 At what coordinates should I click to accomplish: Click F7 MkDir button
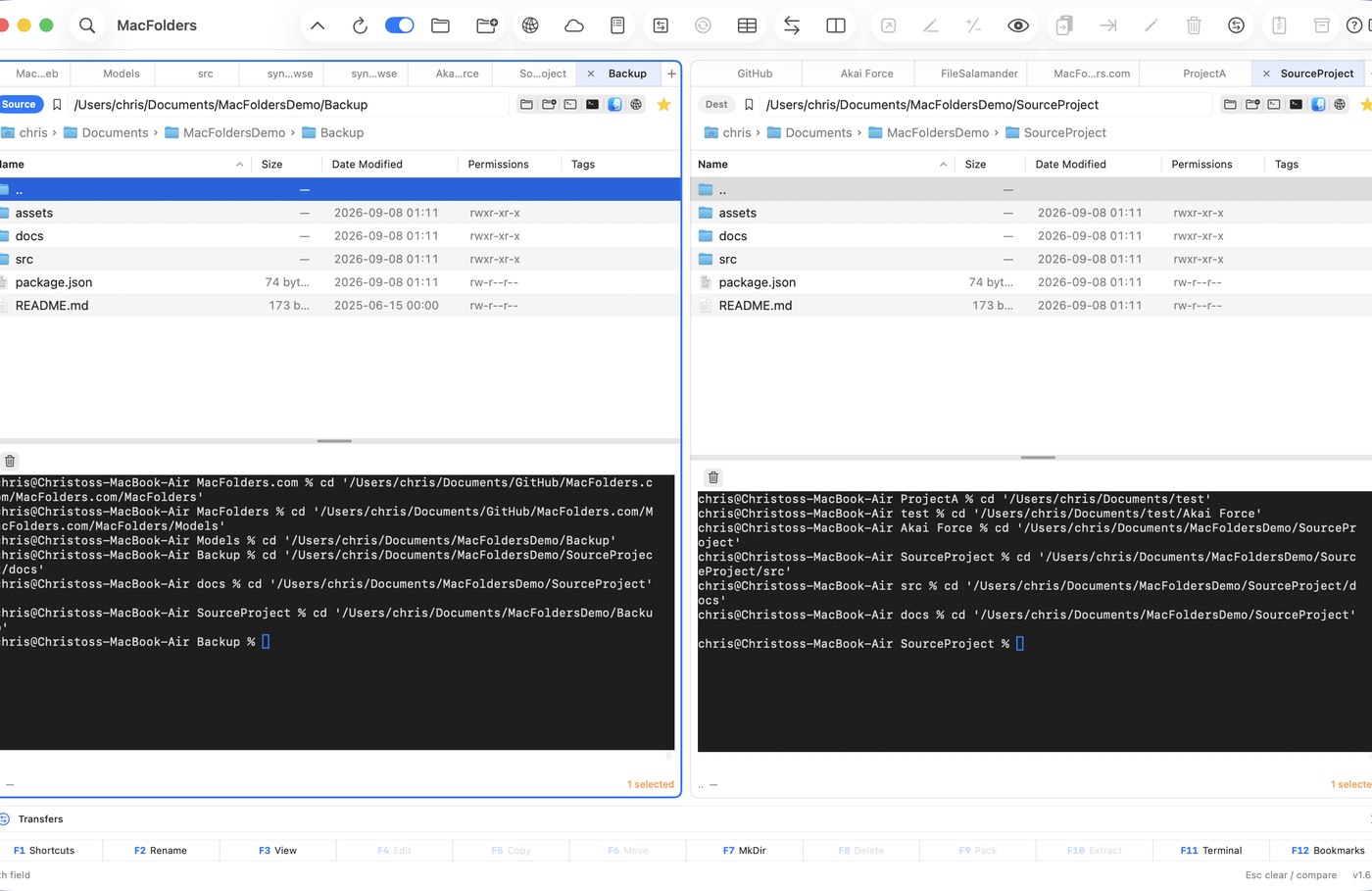744,851
